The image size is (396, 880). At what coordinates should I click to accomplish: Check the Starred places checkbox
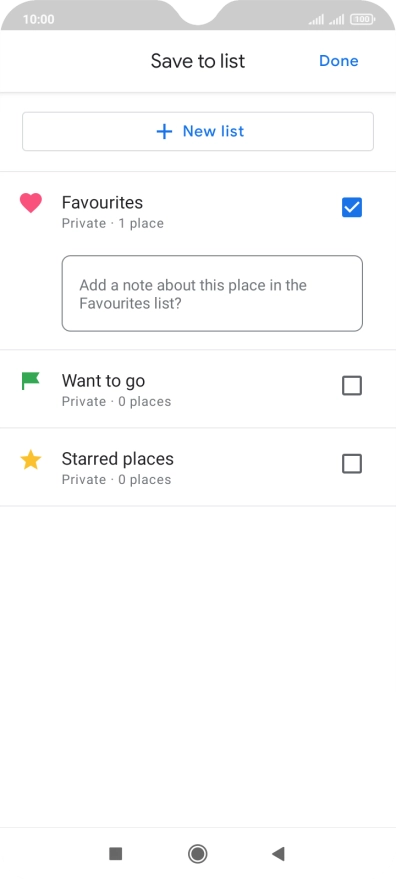[x=352, y=464]
